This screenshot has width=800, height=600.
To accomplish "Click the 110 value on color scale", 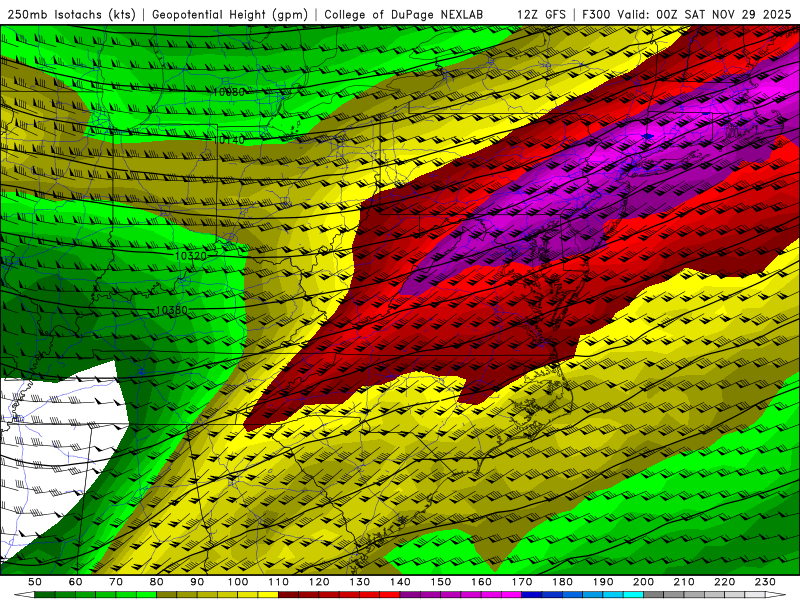I will (x=278, y=582).
